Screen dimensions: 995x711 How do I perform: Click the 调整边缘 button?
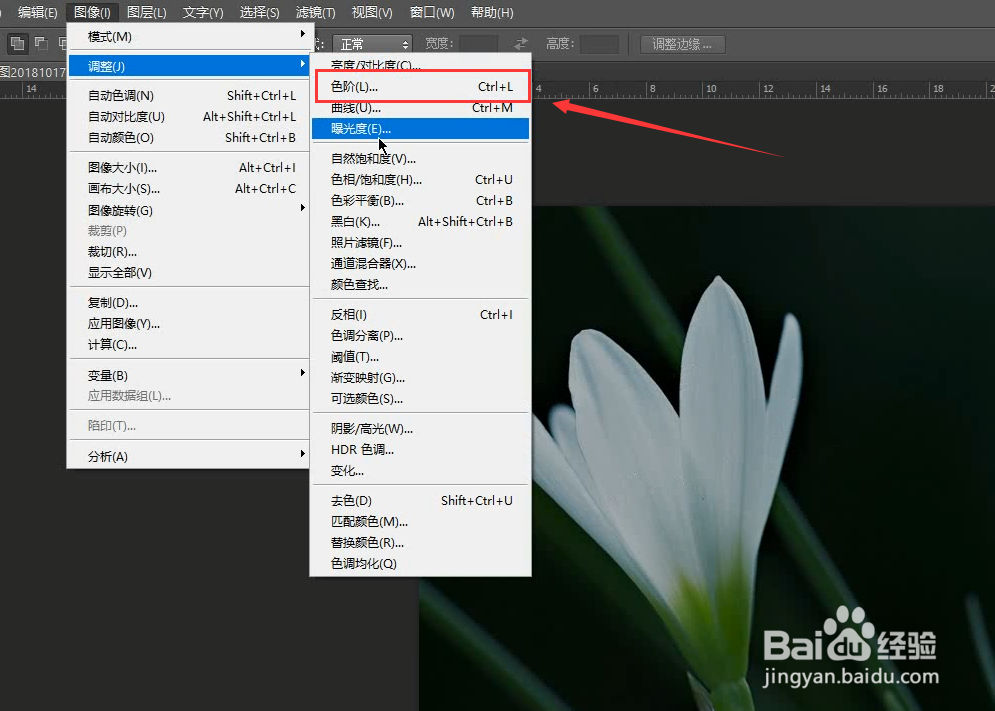682,44
